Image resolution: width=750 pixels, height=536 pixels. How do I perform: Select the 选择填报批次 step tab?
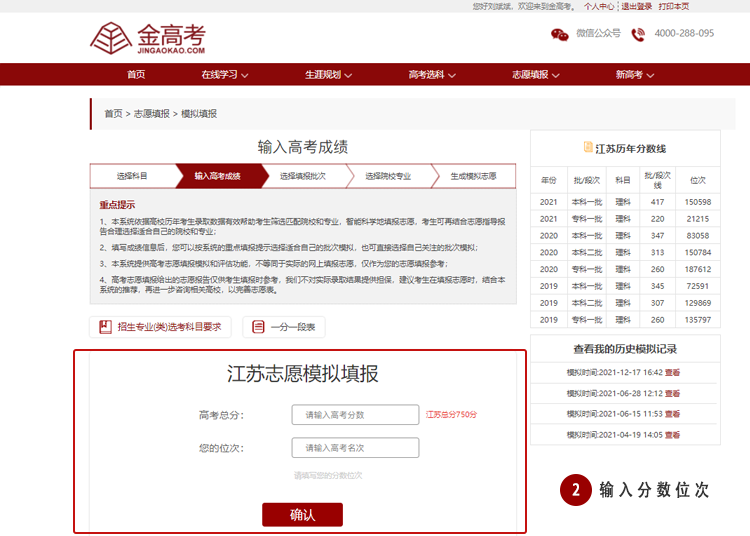[x=302, y=176]
